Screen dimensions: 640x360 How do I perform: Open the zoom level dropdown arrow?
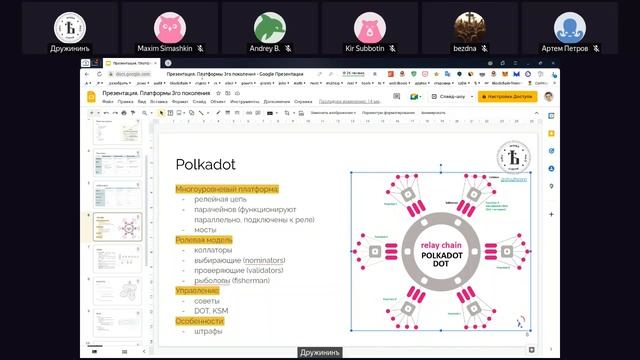coord(151,113)
